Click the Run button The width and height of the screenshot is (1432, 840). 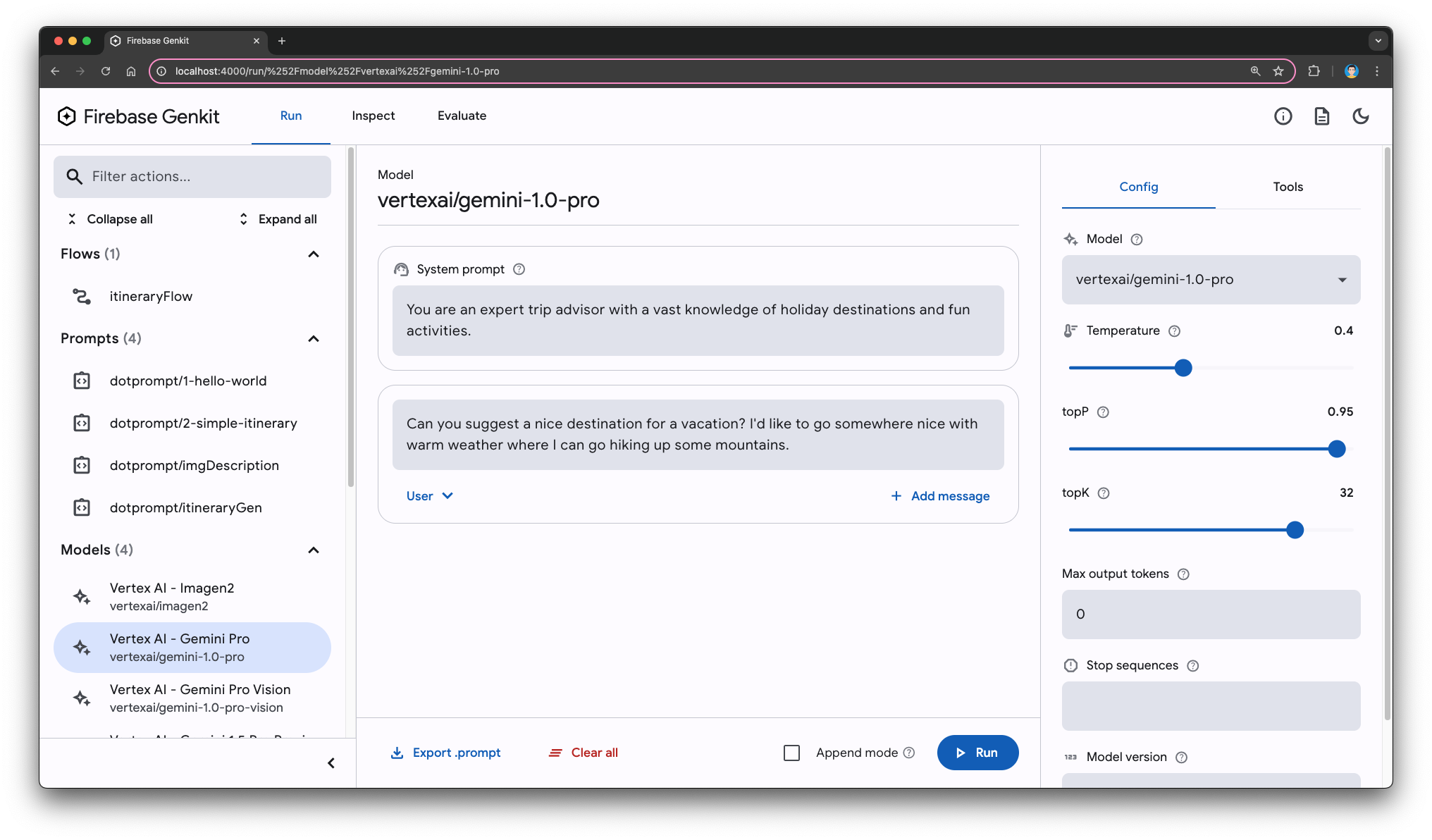977,752
